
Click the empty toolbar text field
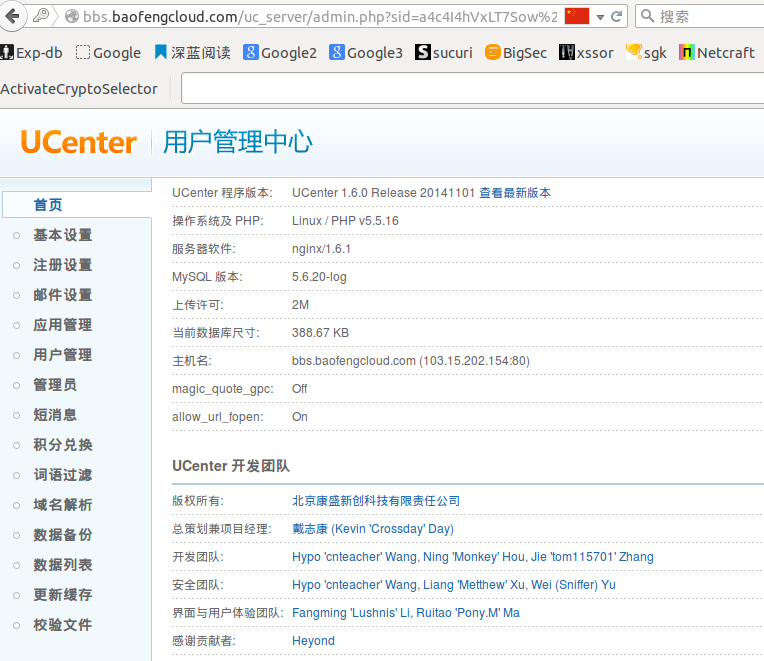pos(473,88)
